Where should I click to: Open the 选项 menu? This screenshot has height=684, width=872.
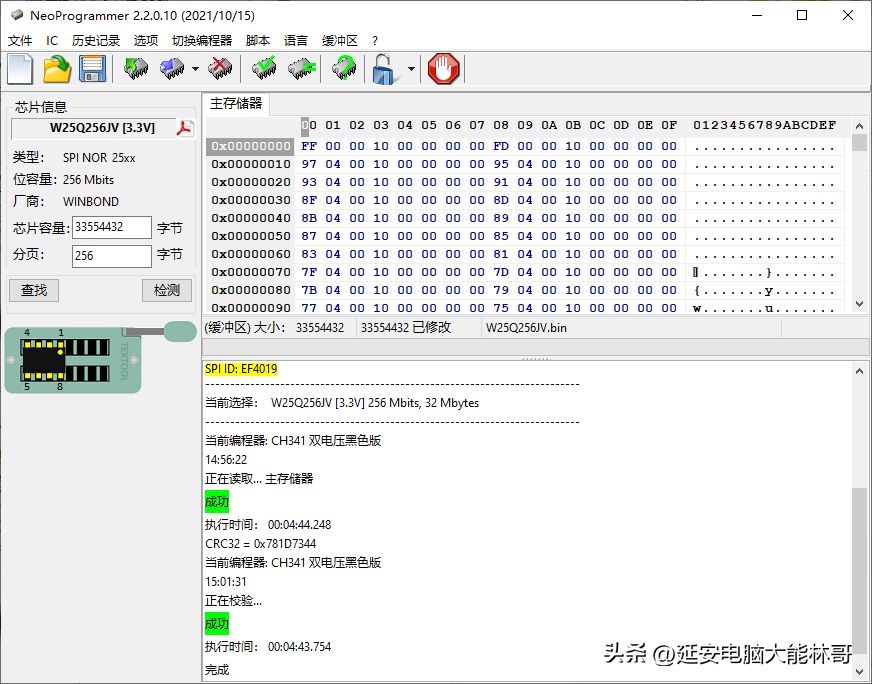coord(146,41)
